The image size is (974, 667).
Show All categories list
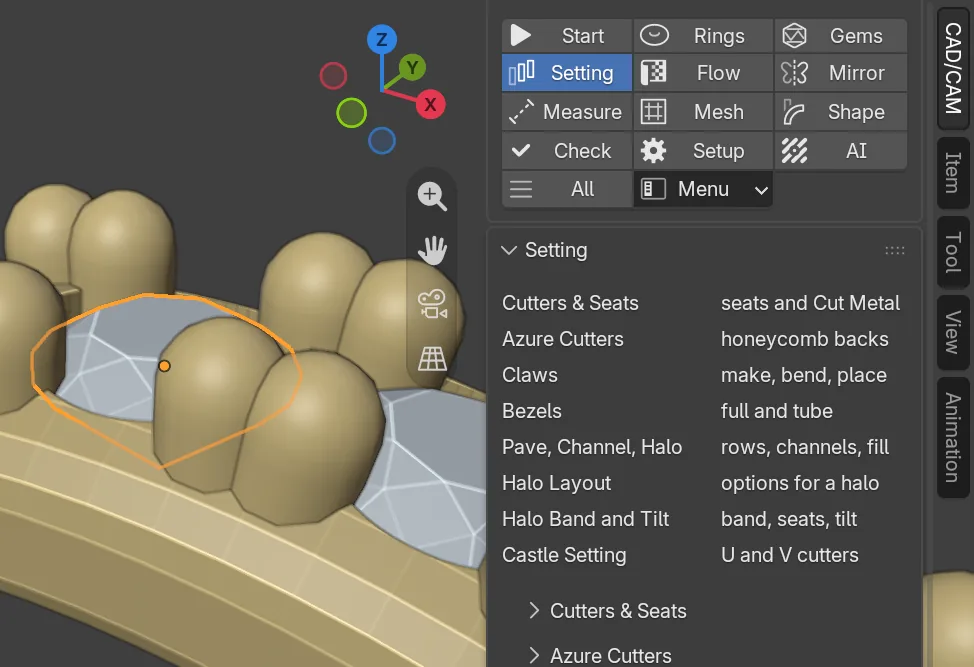pyautogui.click(x=567, y=189)
